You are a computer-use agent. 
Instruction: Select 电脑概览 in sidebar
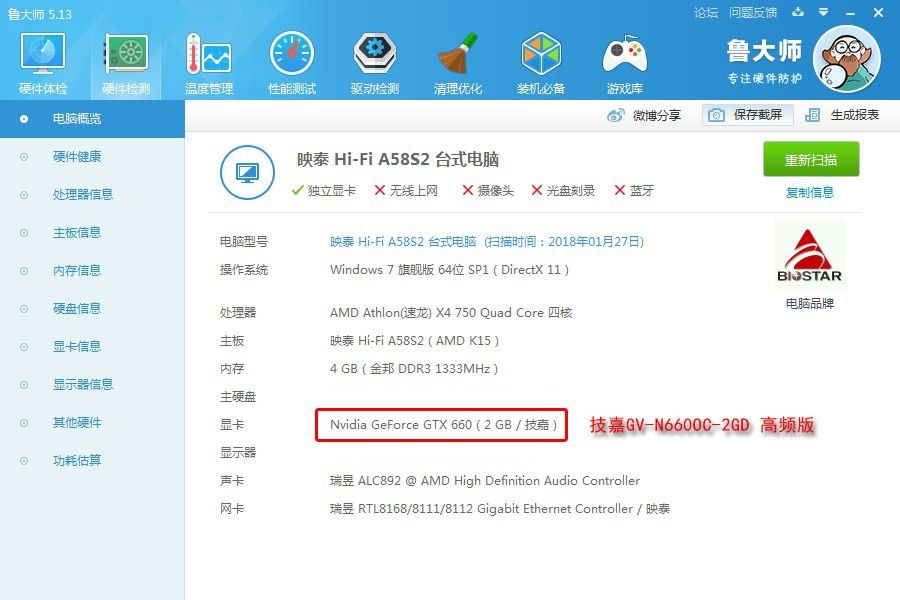[x=92, y=119]
